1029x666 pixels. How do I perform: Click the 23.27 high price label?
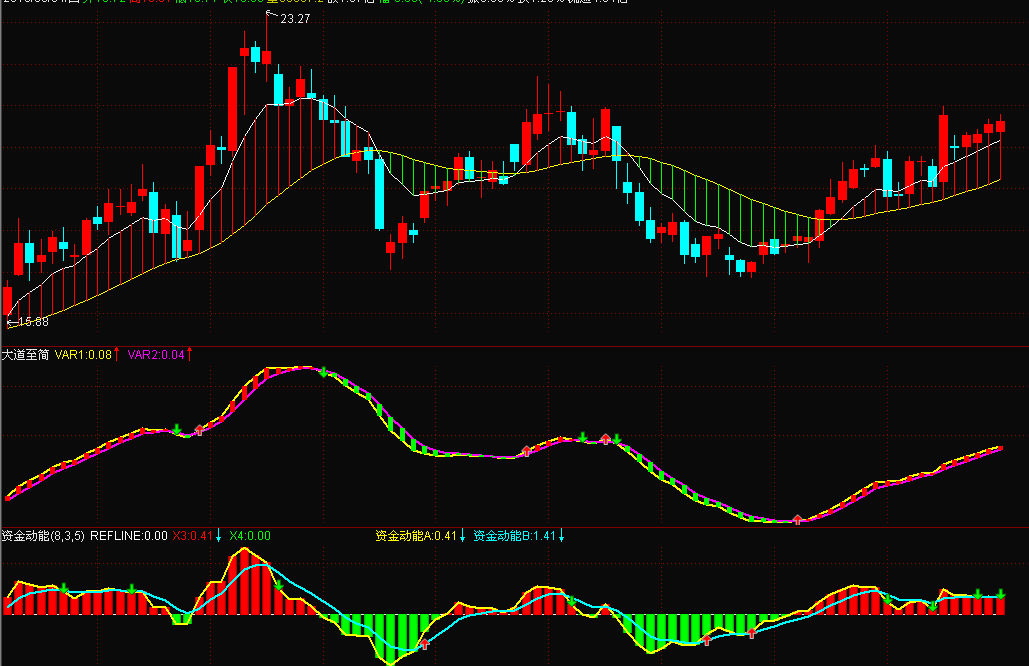[x=295, y=19]
